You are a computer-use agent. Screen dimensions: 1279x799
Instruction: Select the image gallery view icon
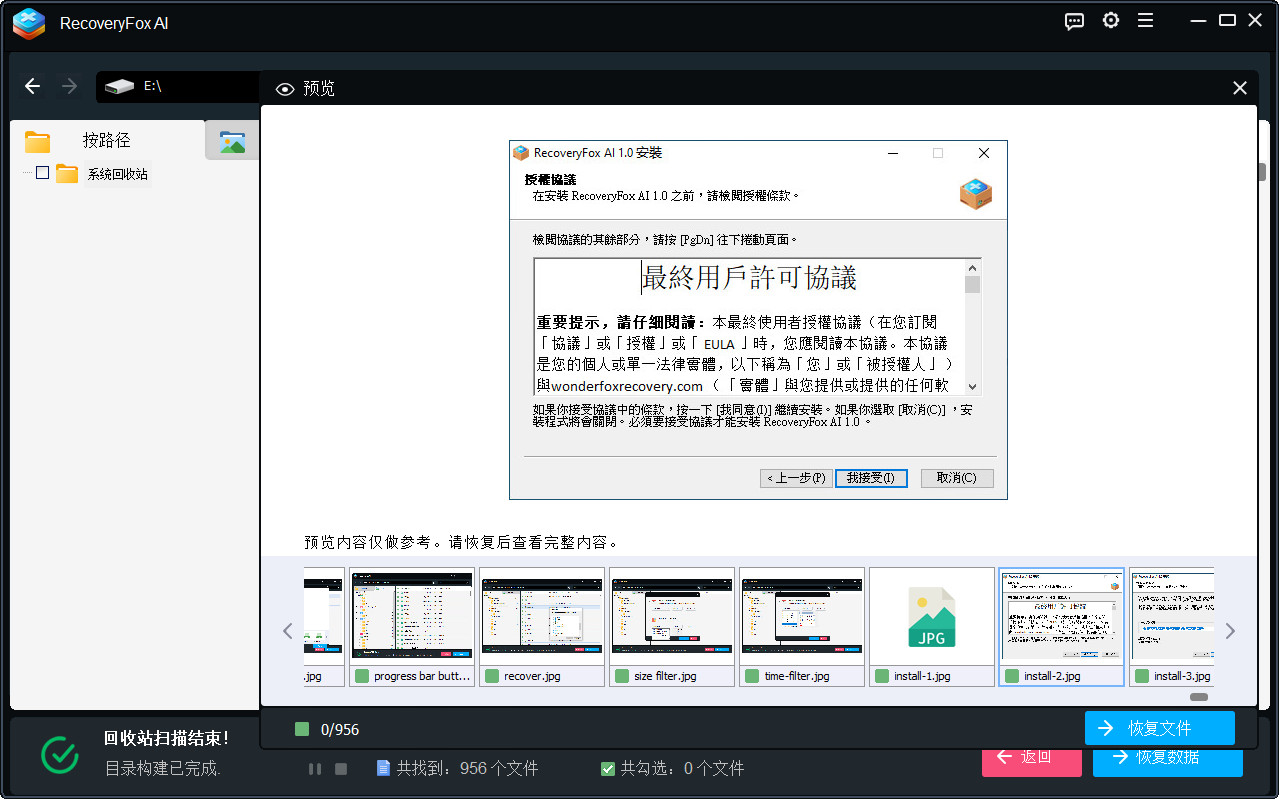pos(232,140)
